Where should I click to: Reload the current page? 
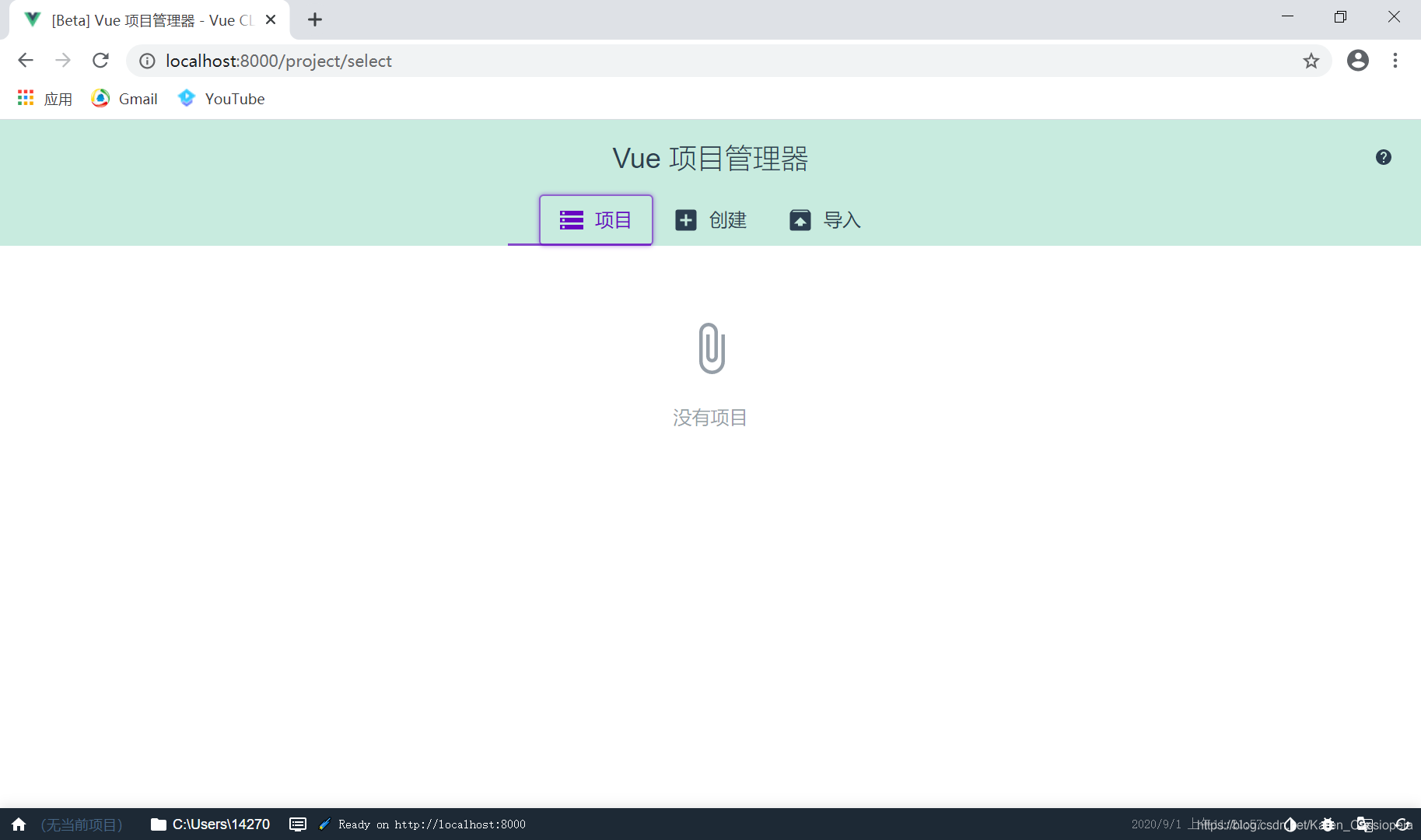click(100, 61)
